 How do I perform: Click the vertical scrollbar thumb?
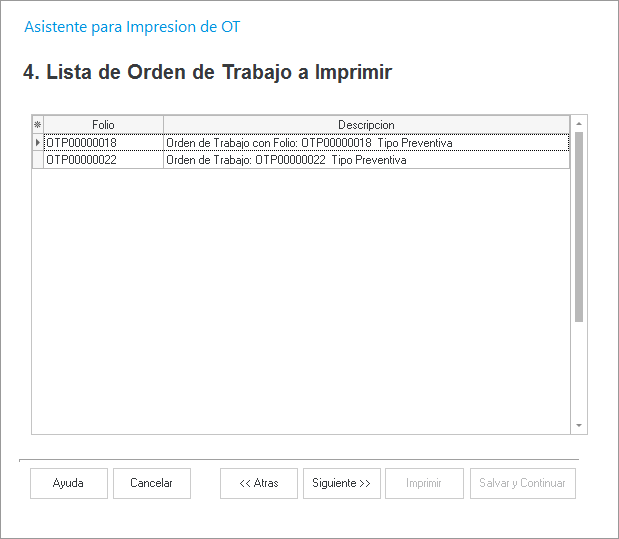tap(579, 225)
